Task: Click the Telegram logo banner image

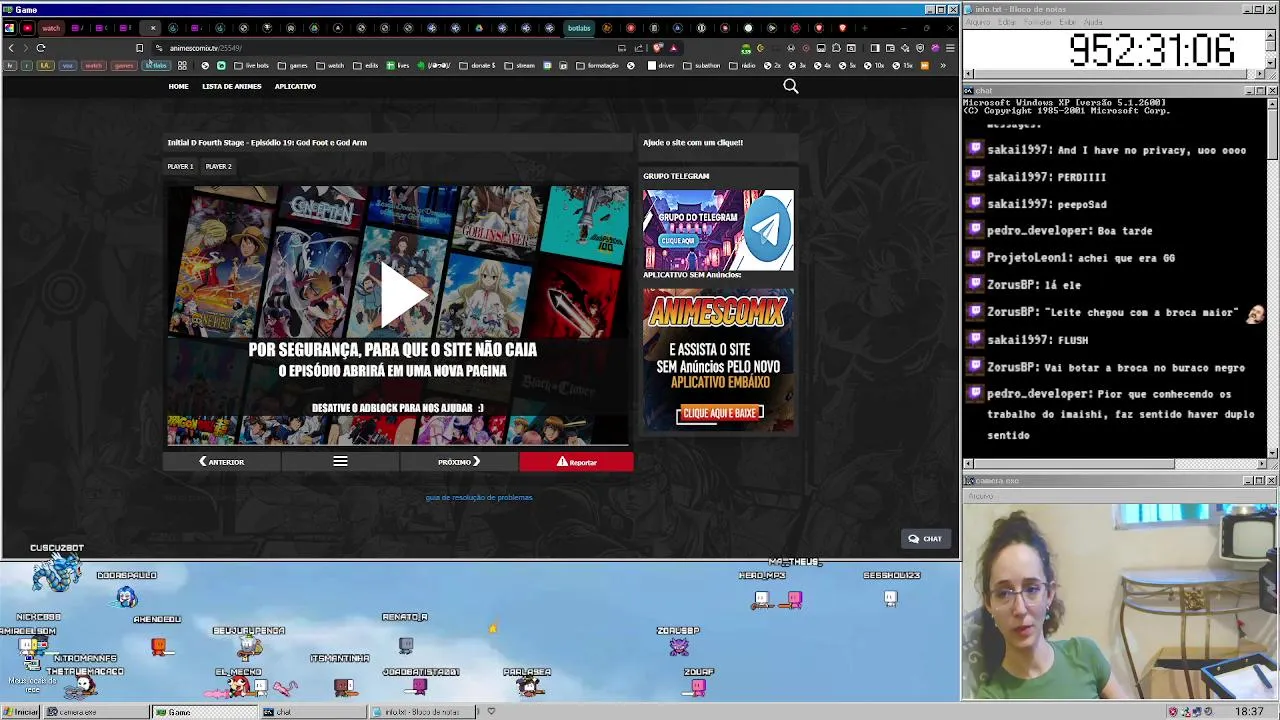Action: [x=718, y=230]
